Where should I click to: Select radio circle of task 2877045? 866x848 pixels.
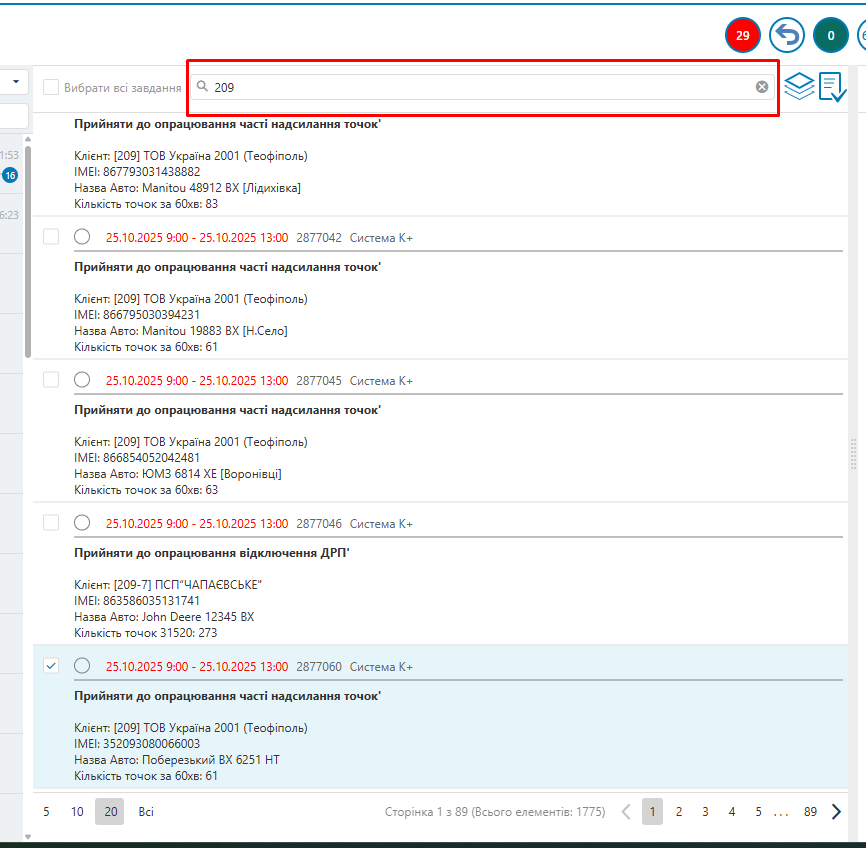tap(82, 380)
